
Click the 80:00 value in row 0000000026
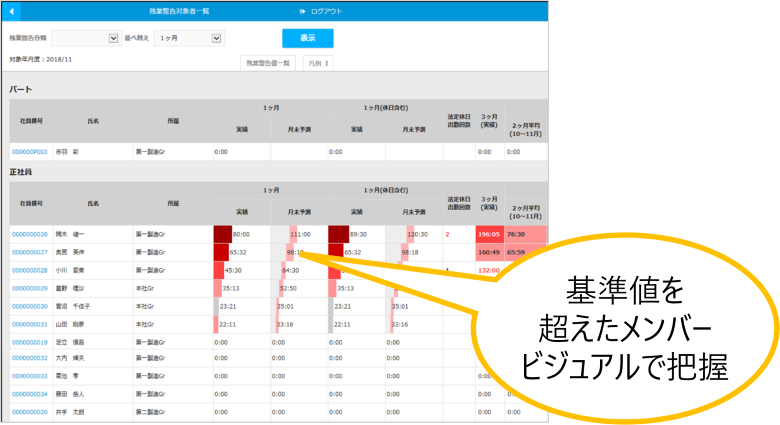241,234
